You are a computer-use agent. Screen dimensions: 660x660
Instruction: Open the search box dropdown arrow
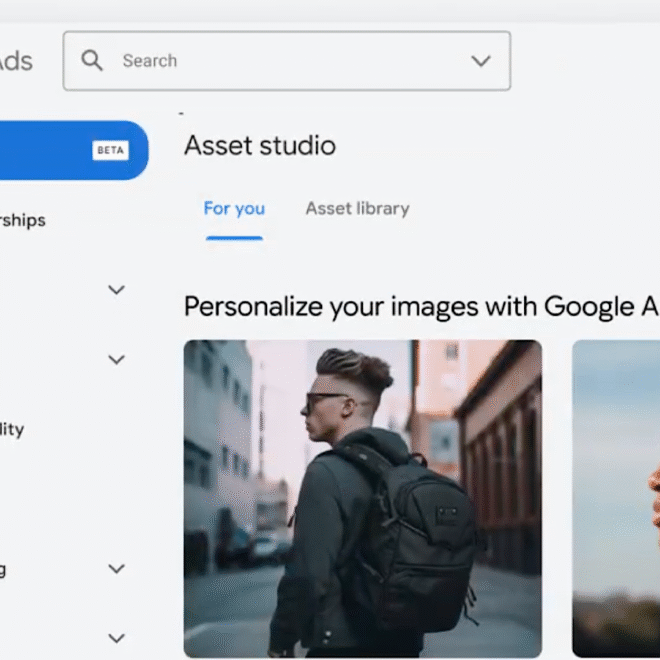(x=481, y=61)
